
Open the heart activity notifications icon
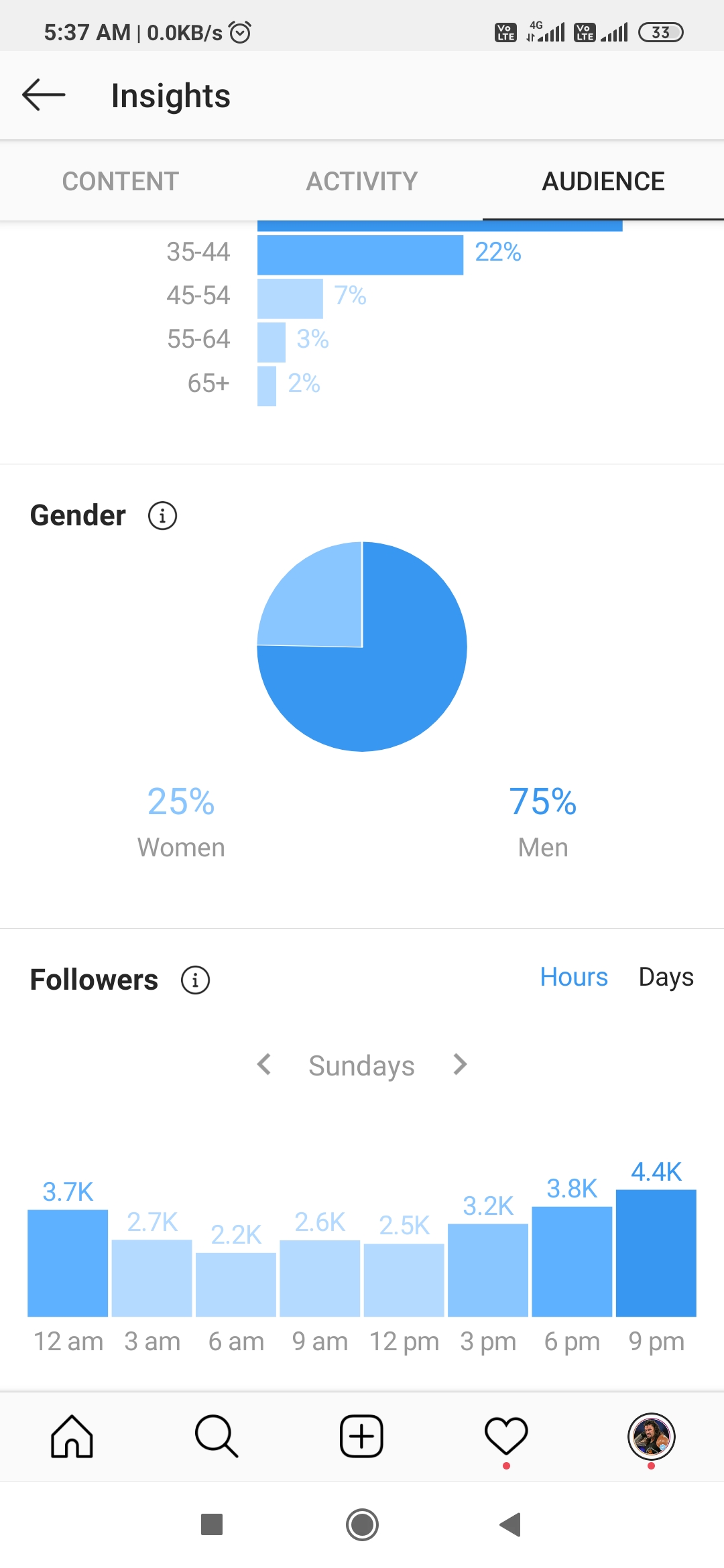(506, 1436)
